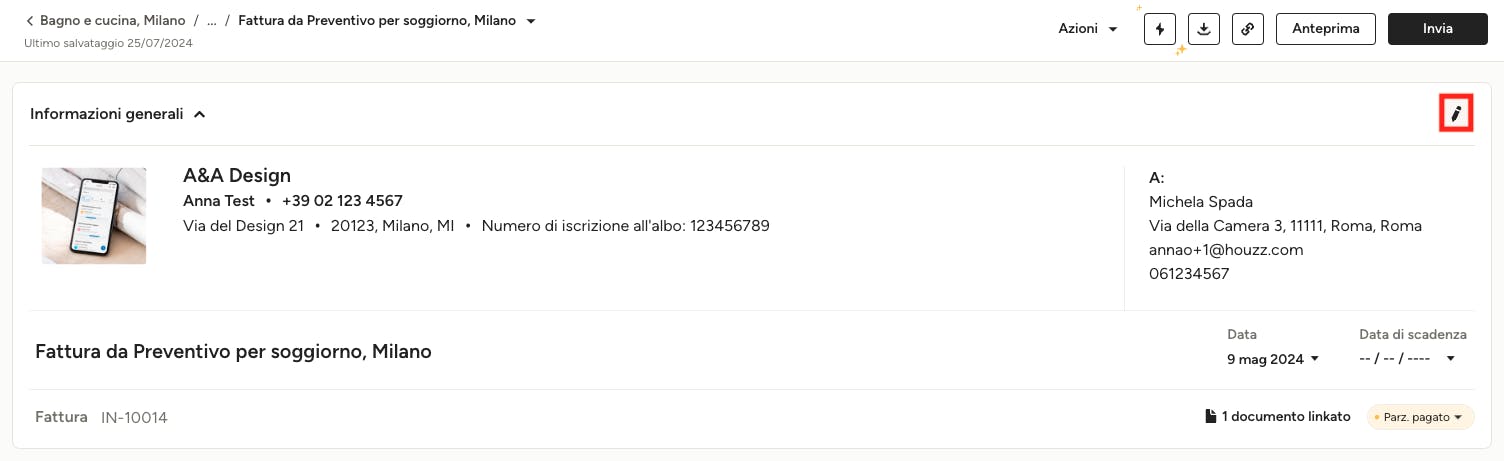Image resolution: width=1504 pixels, height=461 pixels.
Task: Click the breadcrumb ellipsis
Action: click(212, 21)
